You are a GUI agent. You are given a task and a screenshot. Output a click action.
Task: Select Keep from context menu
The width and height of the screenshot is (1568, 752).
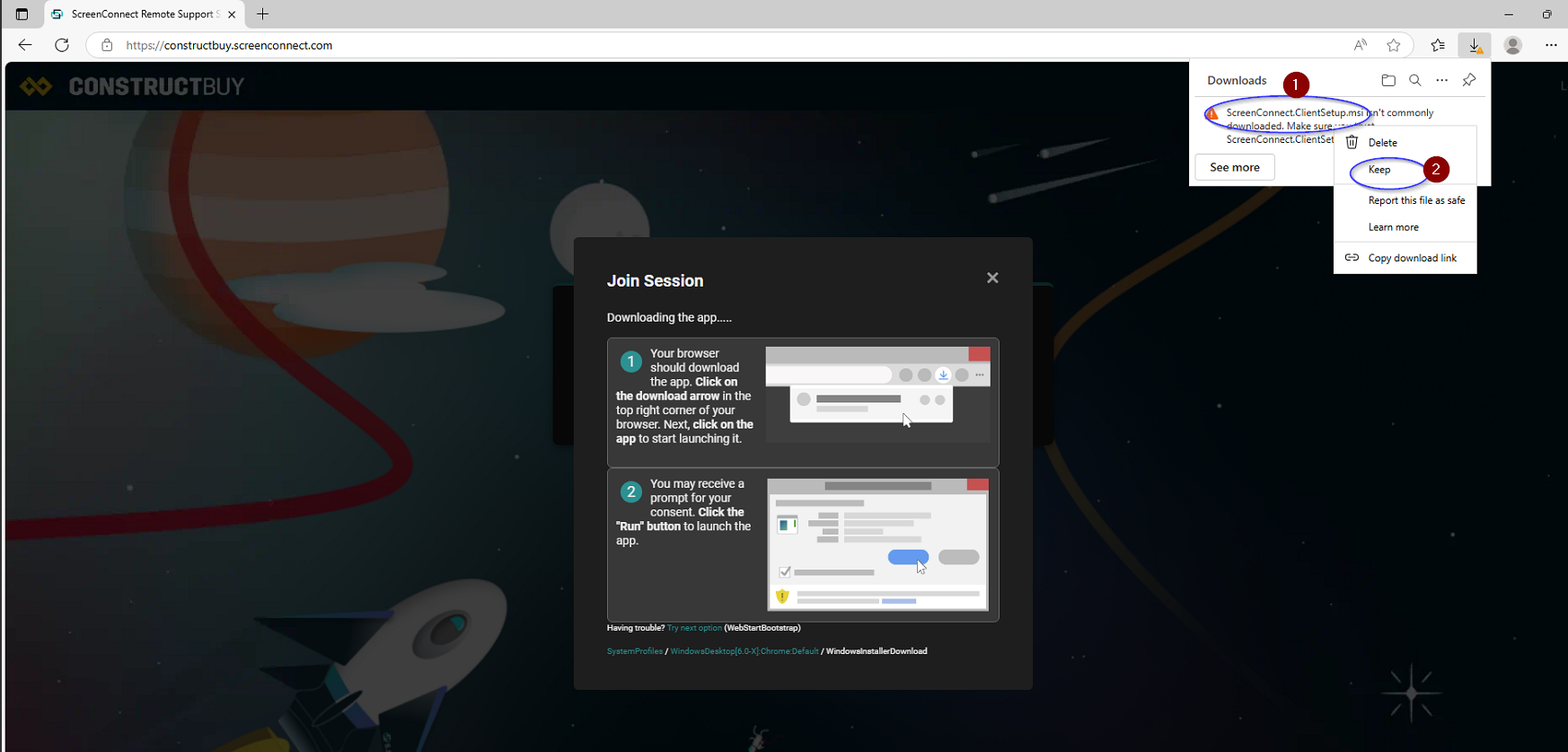[1379, 170]
